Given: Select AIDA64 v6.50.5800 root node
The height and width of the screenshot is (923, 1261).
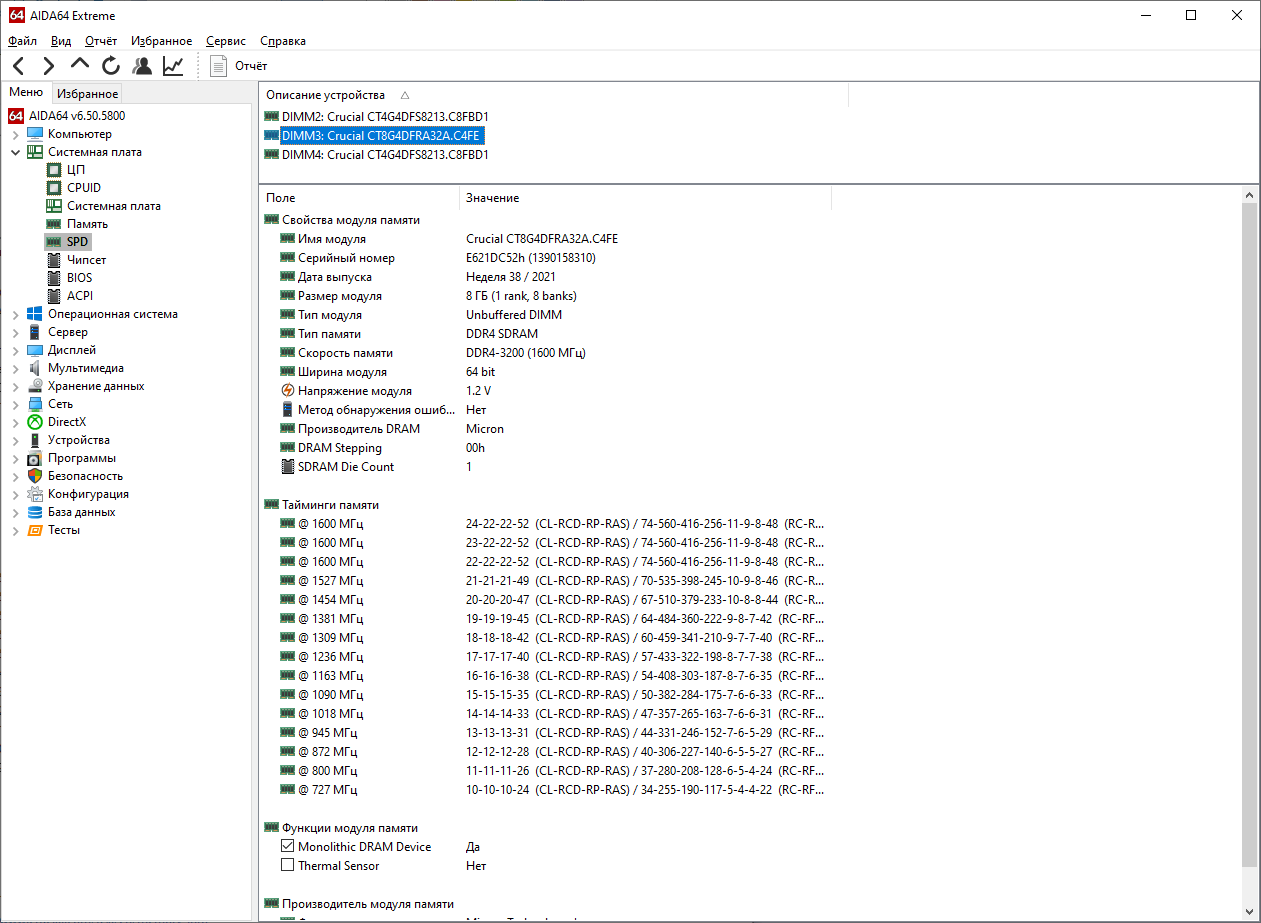Looking at the screenshot, I should coord(77,116).
